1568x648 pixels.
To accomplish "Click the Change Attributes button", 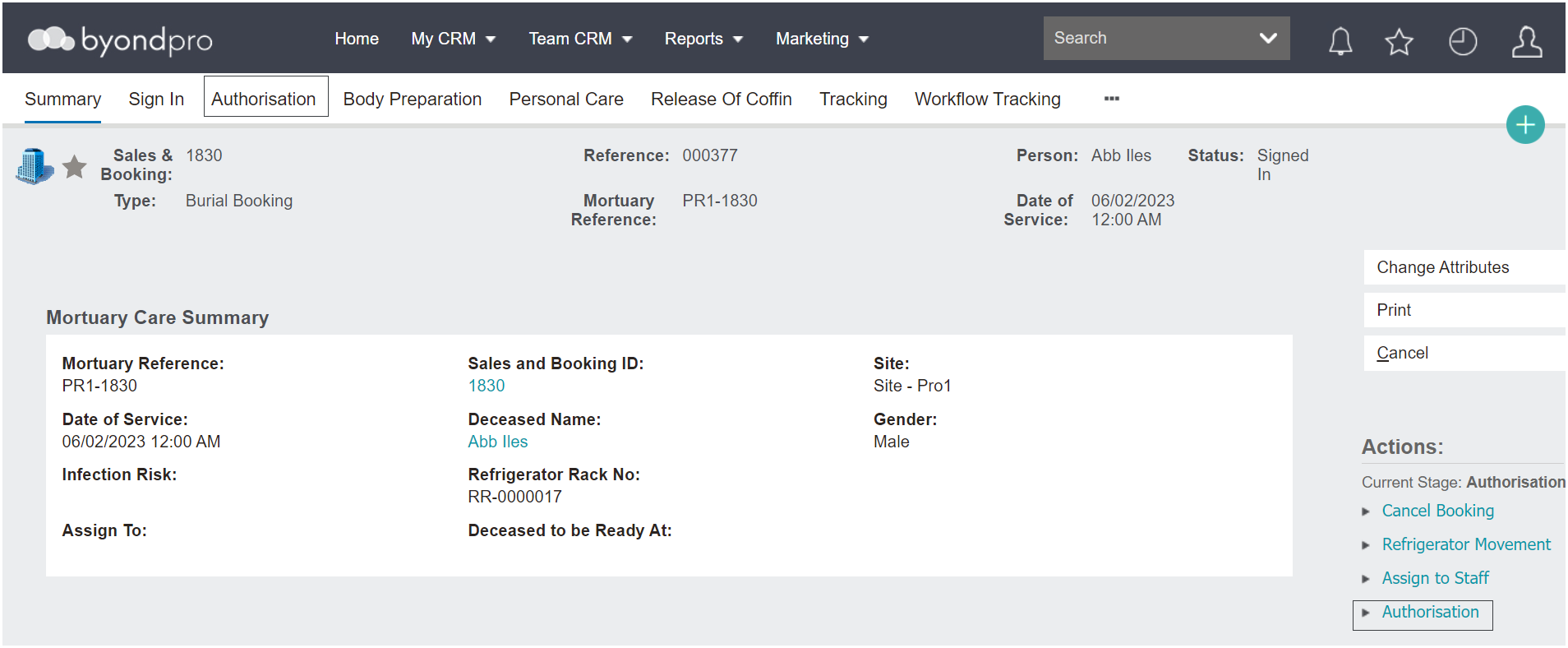I will pos(1464,267).
